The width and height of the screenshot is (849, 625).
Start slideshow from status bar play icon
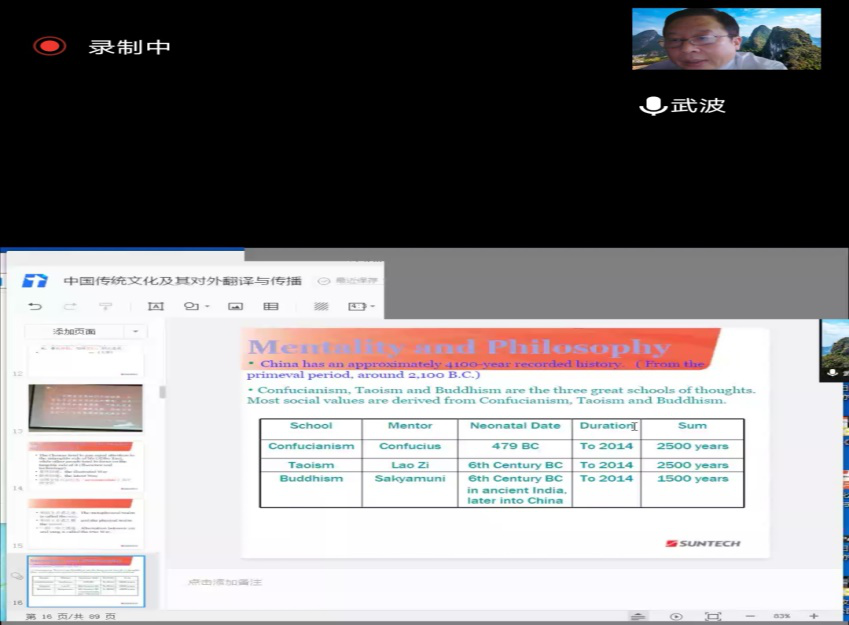tap(676, 617)
